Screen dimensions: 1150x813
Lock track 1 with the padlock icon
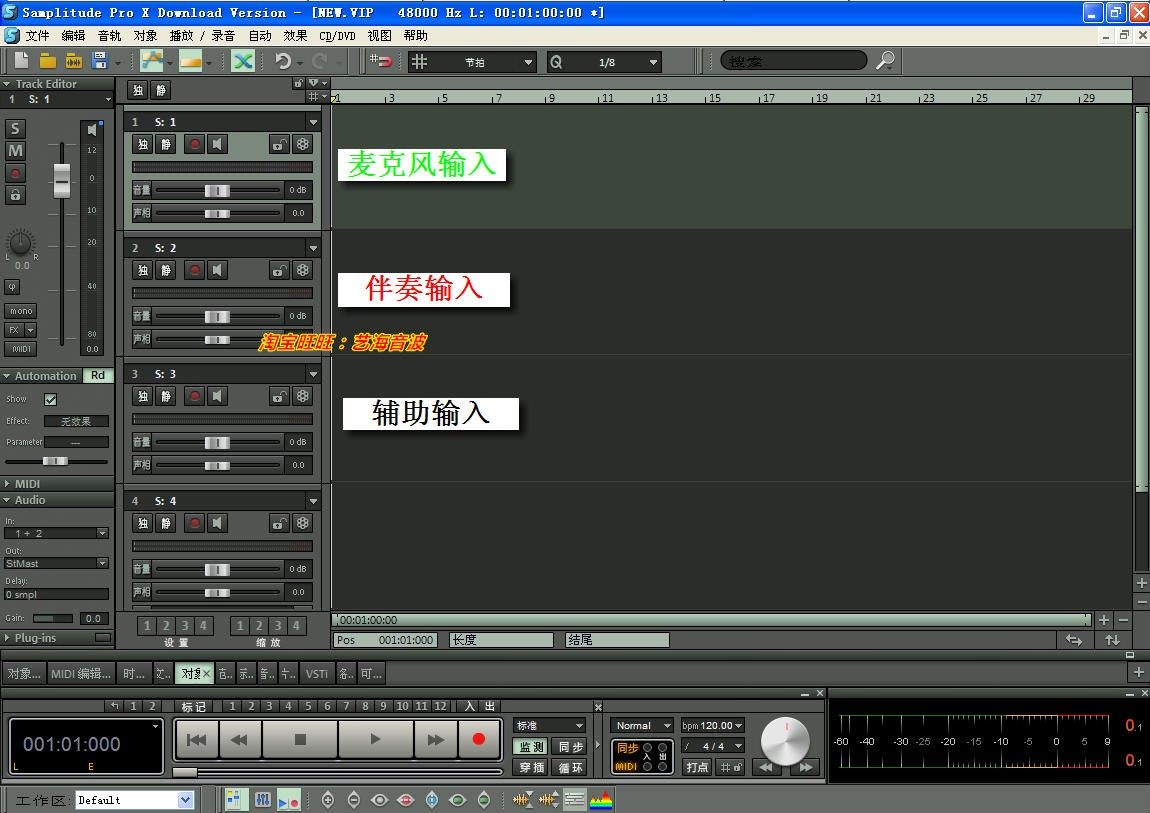click(x=279, y=144)
